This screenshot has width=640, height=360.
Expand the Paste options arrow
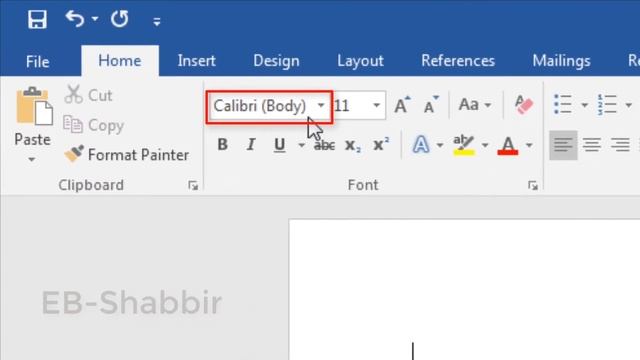(x=32, y=159)
